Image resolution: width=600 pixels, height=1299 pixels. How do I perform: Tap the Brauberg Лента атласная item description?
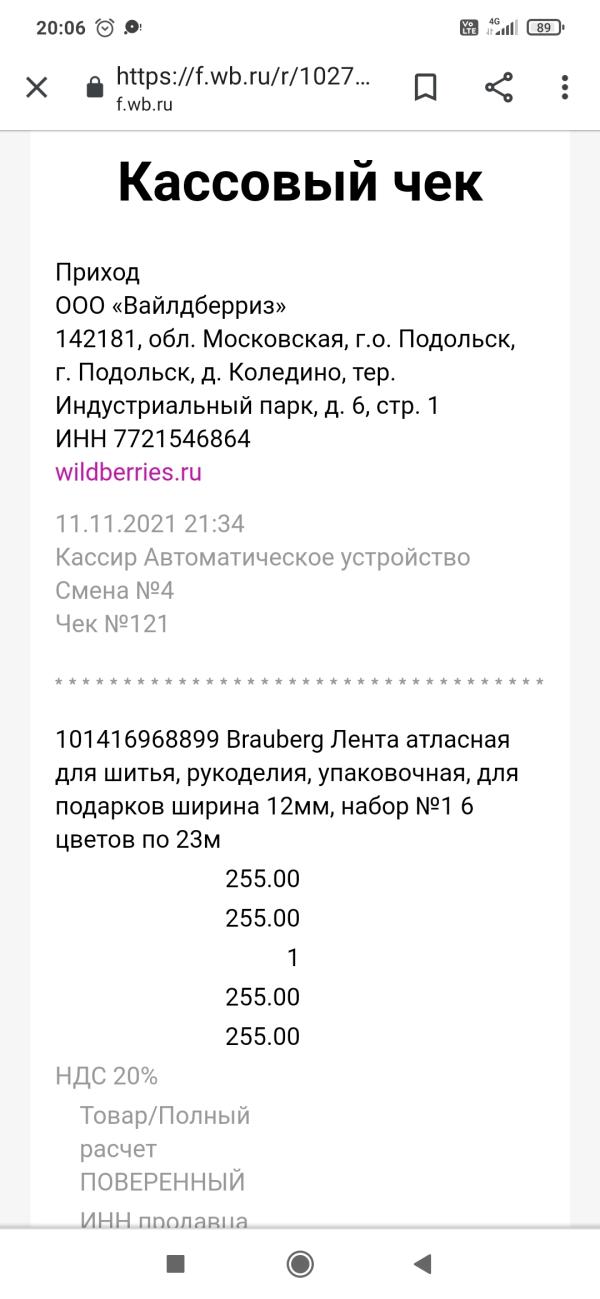[288, 790]
